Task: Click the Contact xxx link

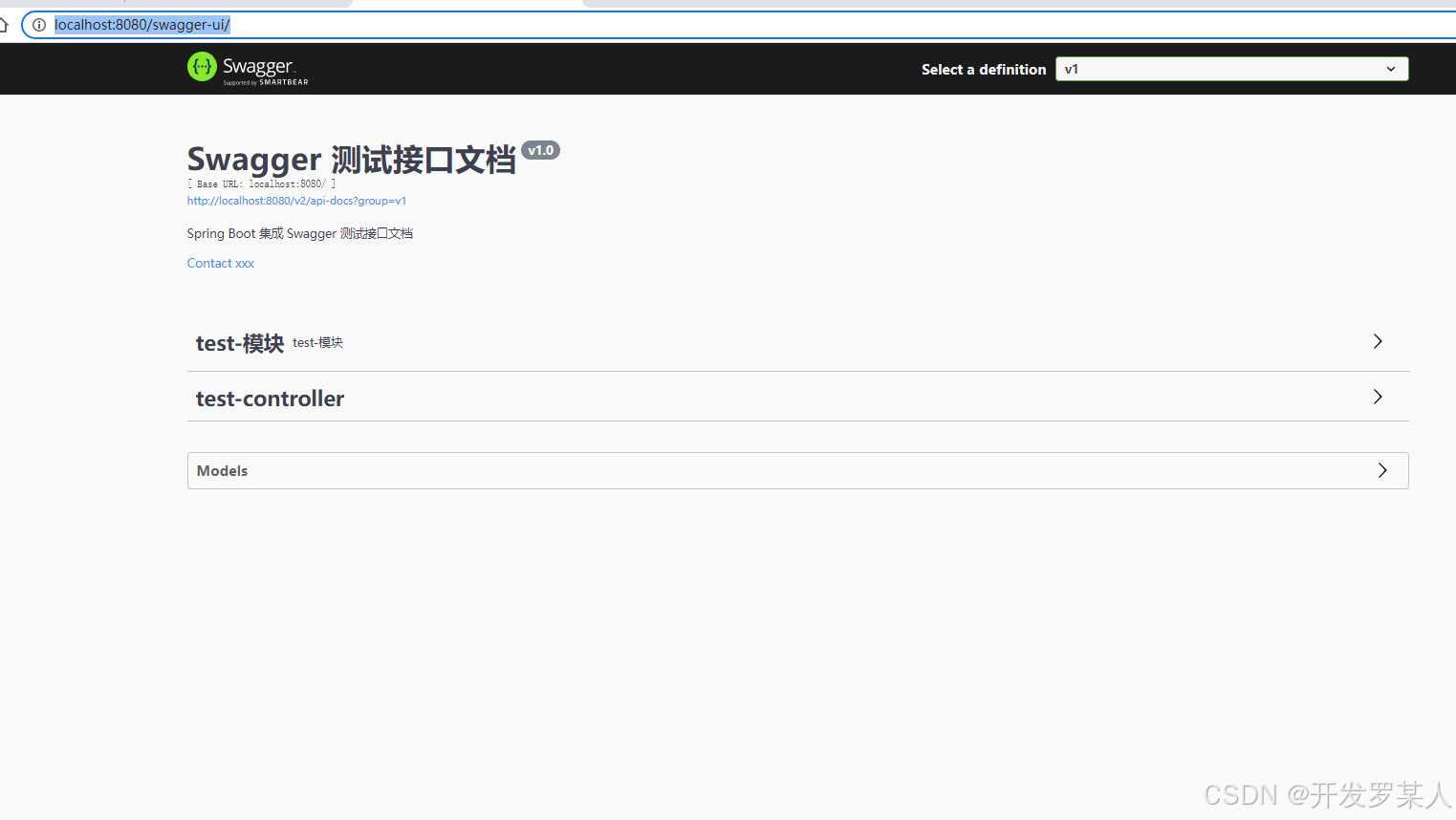Action: (220, 263)
